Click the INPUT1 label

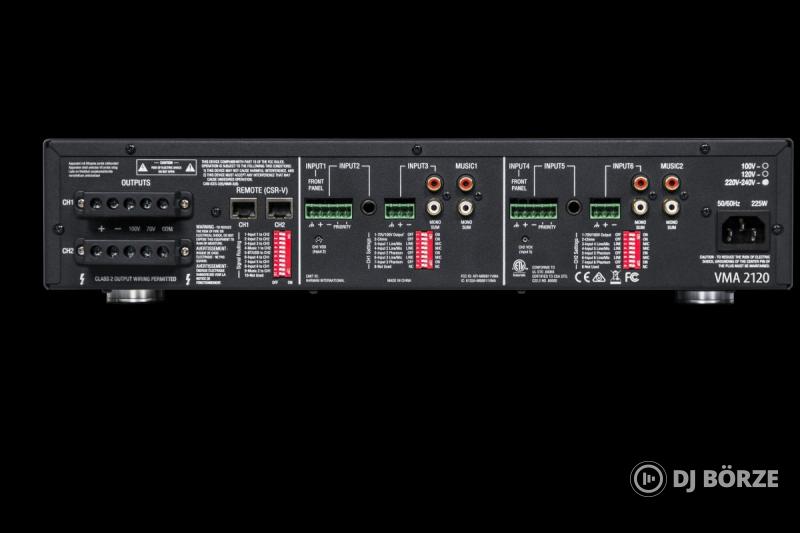click(x=316, y=166)
